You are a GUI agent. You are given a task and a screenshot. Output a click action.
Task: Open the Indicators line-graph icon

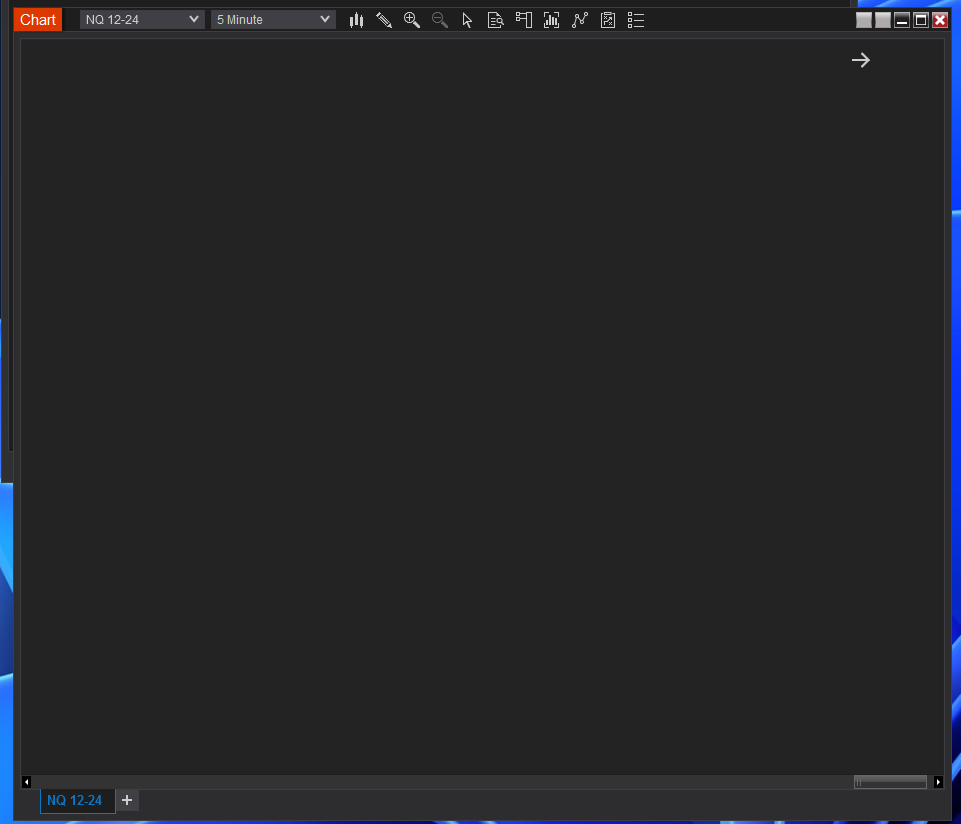point(580,20)
